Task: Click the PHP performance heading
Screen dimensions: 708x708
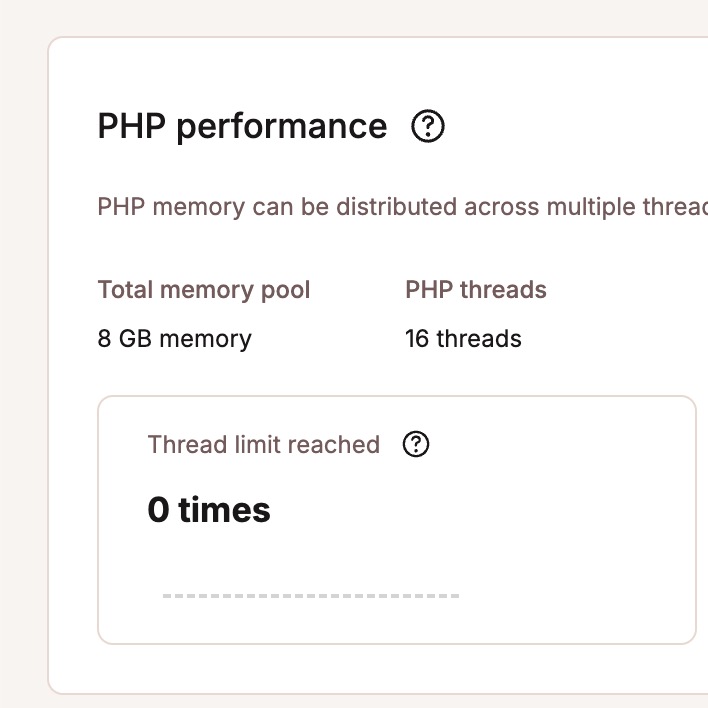Action: click(242, 127)
